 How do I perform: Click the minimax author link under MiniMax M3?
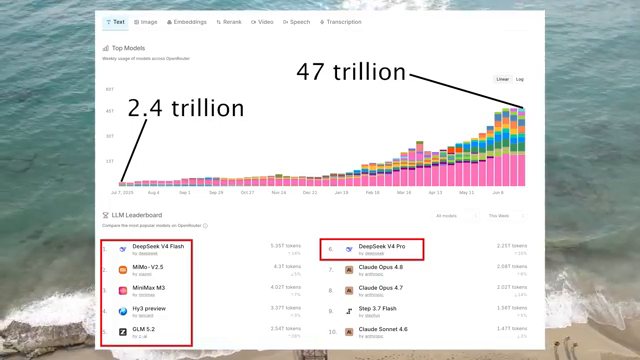click(x=147, y=295)
